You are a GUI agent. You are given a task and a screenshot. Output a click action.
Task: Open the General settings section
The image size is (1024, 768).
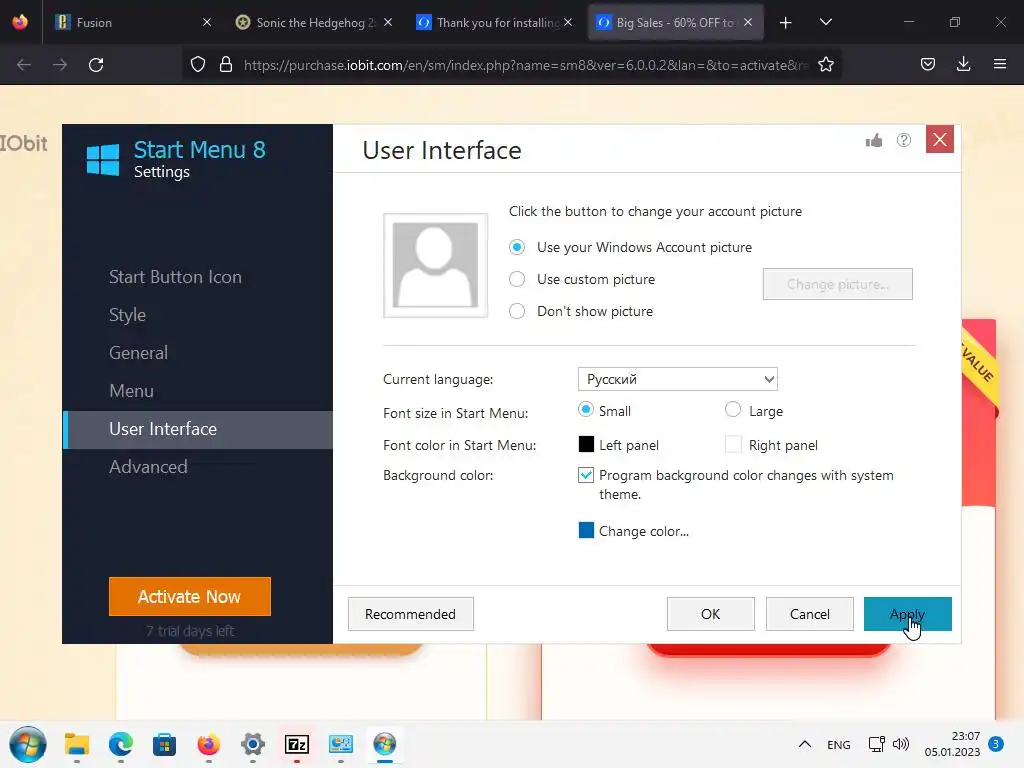tap(138, 353)
